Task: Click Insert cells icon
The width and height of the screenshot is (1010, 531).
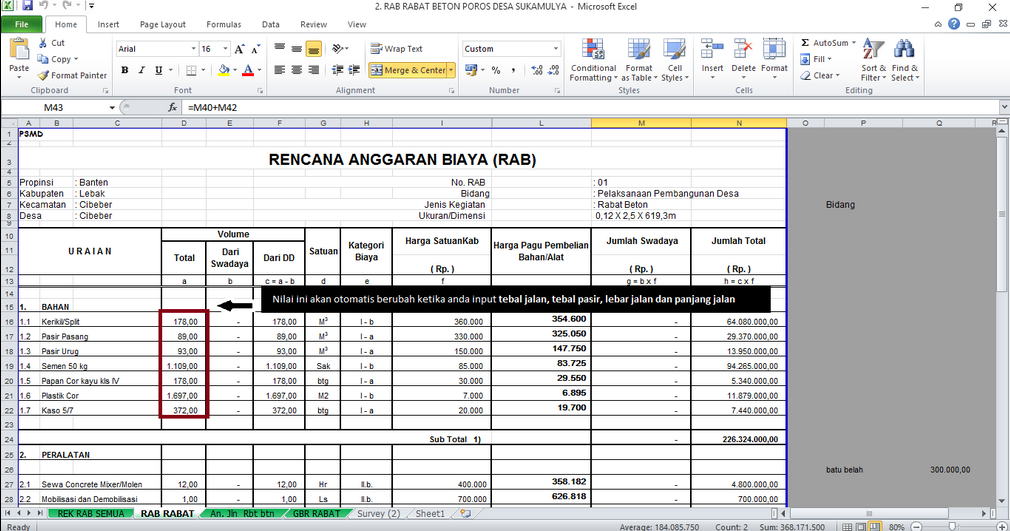Action: pyautogui.click(x=712, y=49)
